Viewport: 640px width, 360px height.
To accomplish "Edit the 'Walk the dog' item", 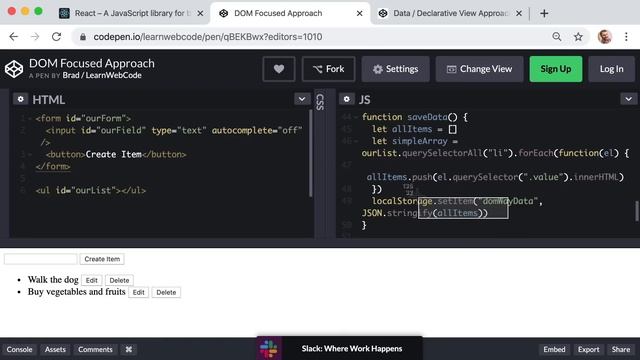I will pyautogui.click(x=91, y=280).
